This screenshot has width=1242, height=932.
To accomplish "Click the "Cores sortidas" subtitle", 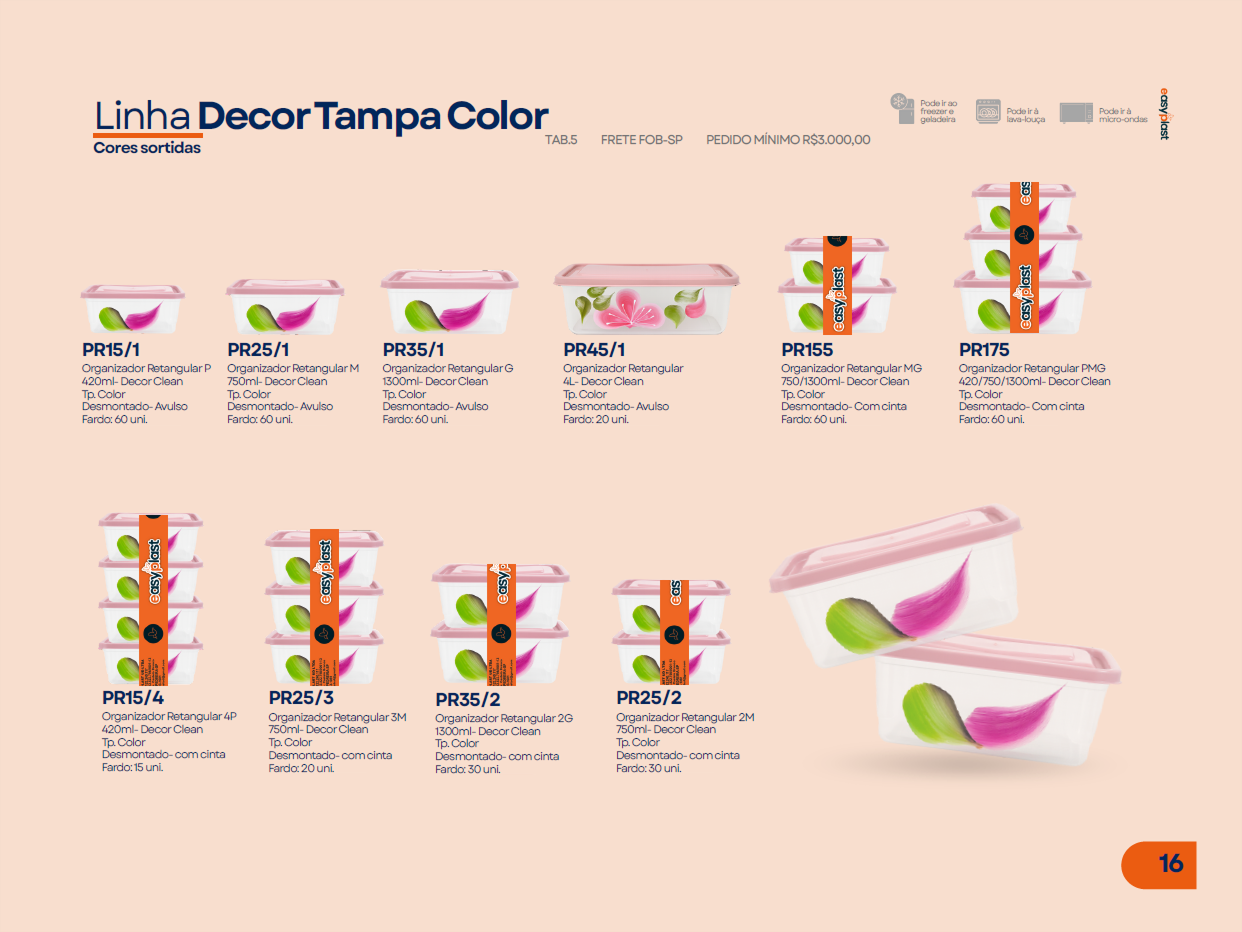I will coord(147,148).
